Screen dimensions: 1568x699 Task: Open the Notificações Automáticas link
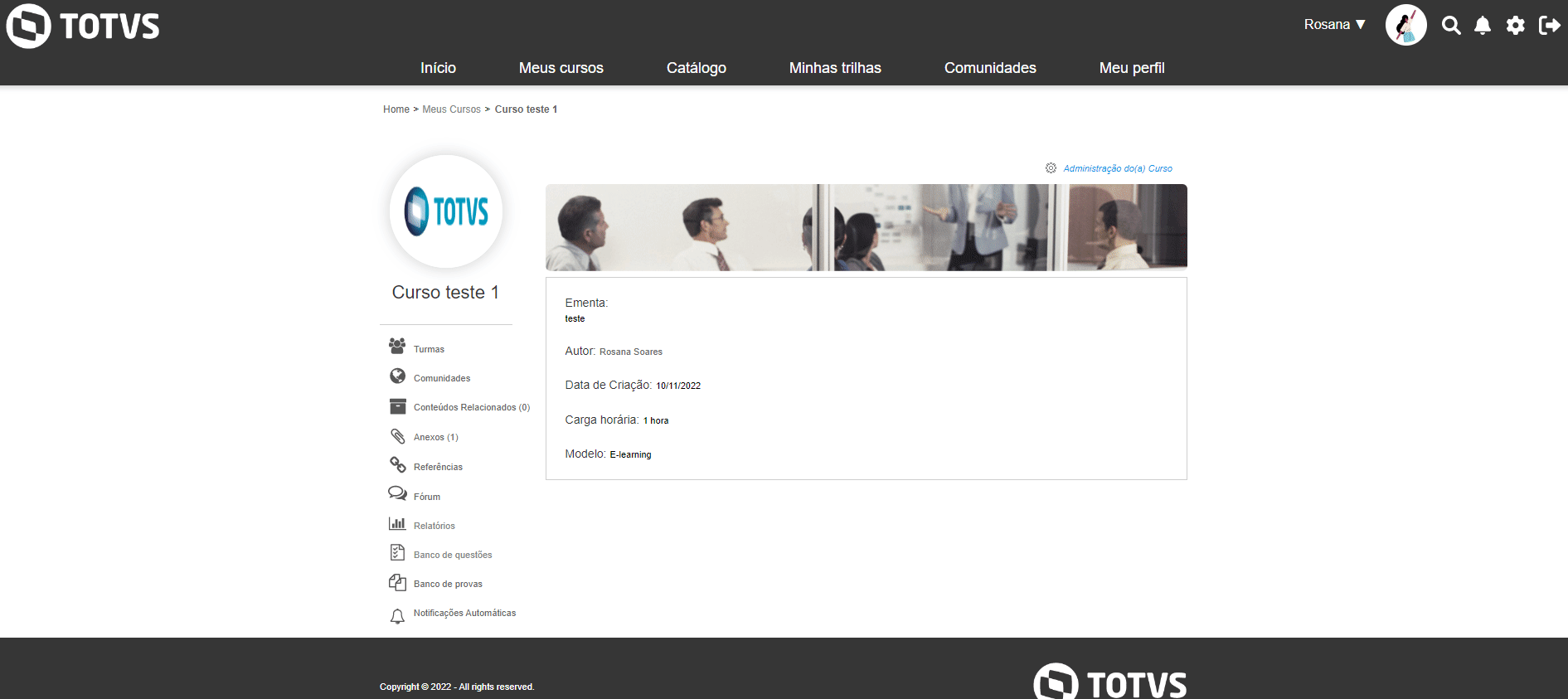tap(464, 613)
